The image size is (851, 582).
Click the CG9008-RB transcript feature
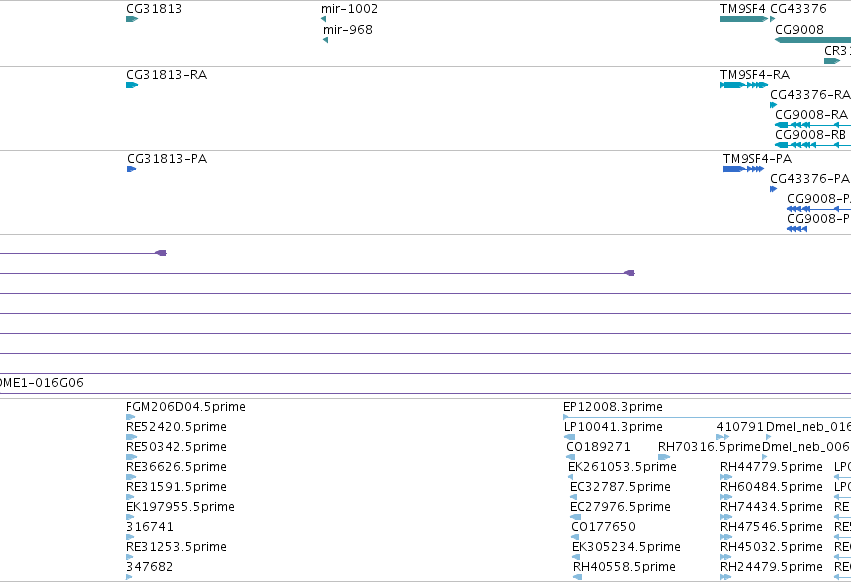click(812, 145)
